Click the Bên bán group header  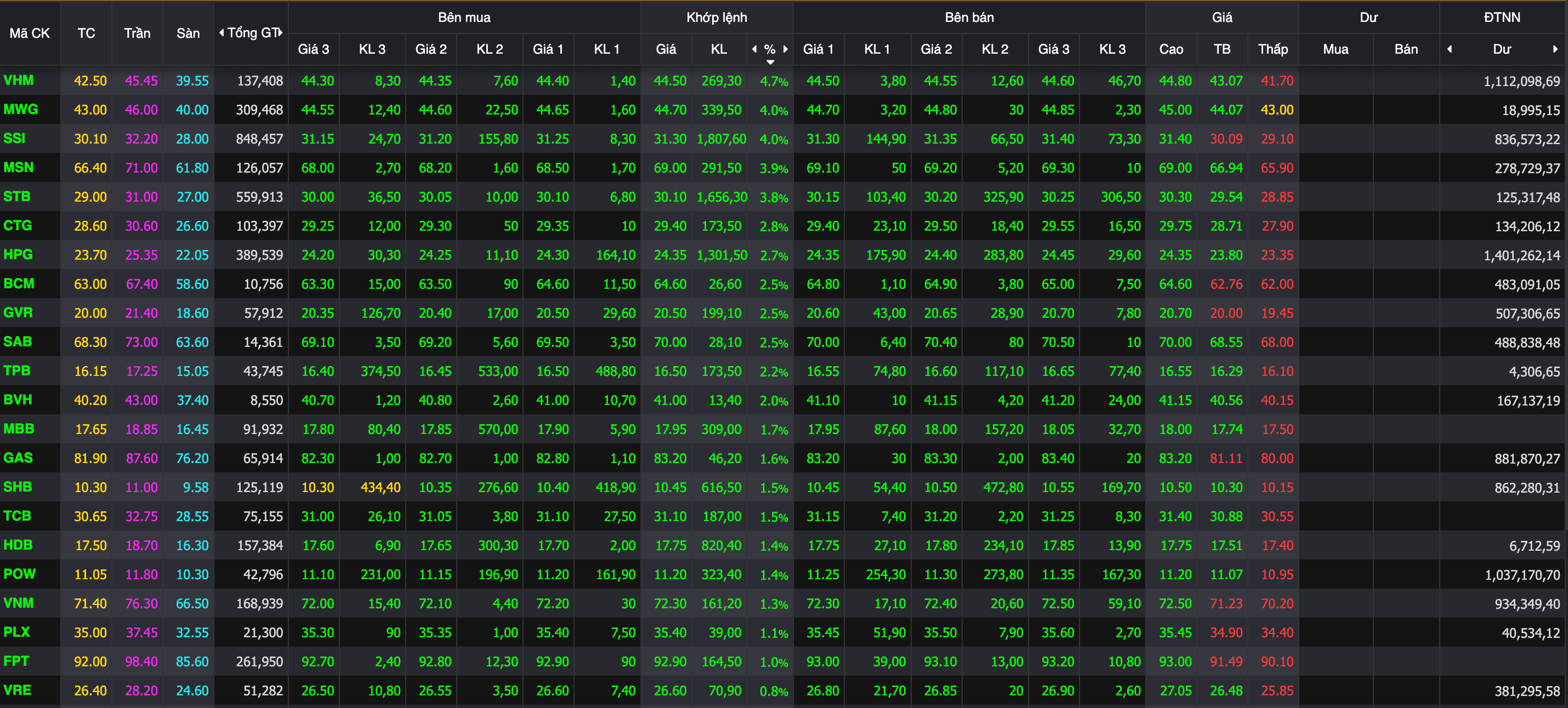[x=970, y=17]
